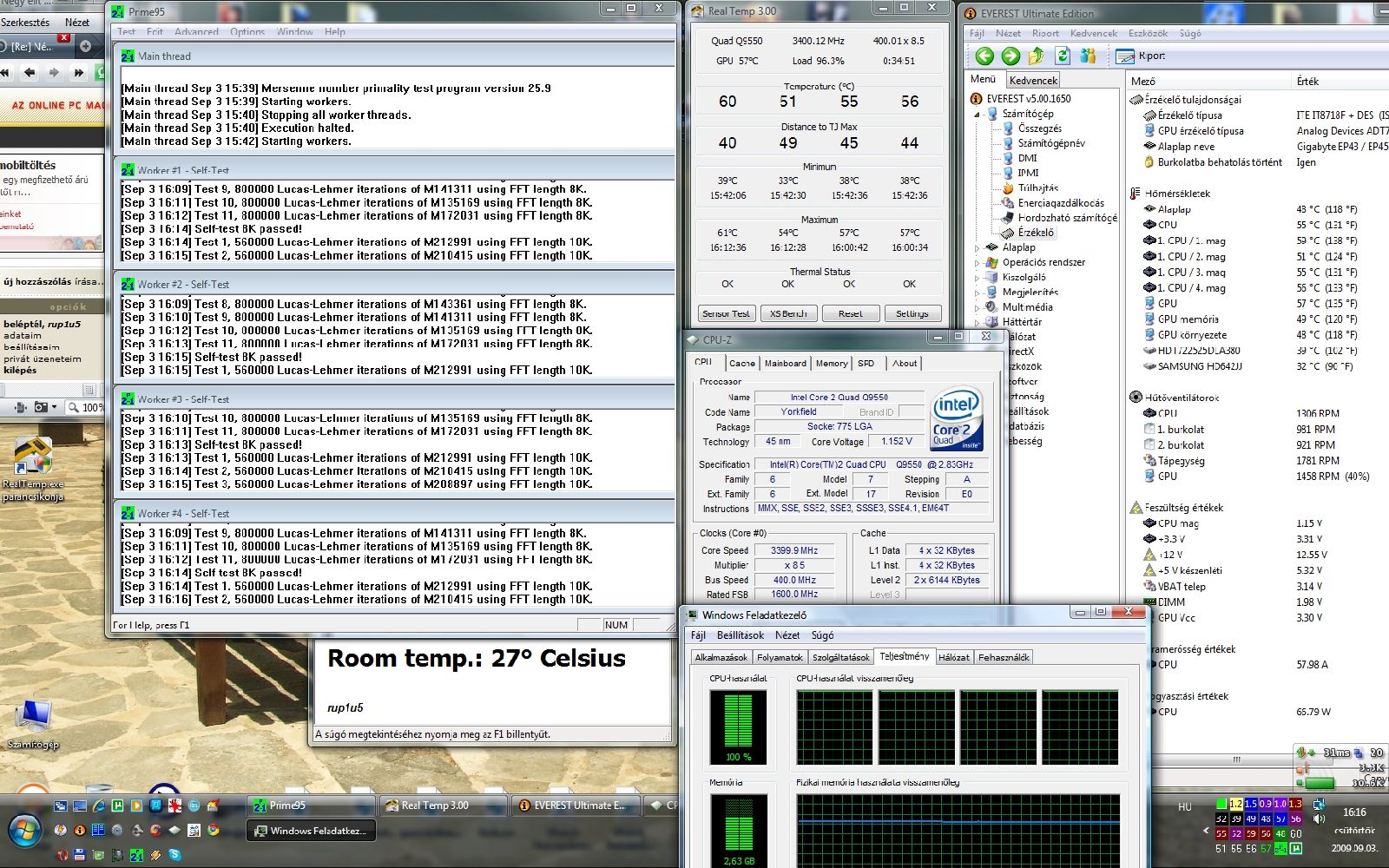Switch to the Memory tab in CPU-Z
This screenshot has width=1389, height=868.
pyautogui.click(x=832, y=364)
